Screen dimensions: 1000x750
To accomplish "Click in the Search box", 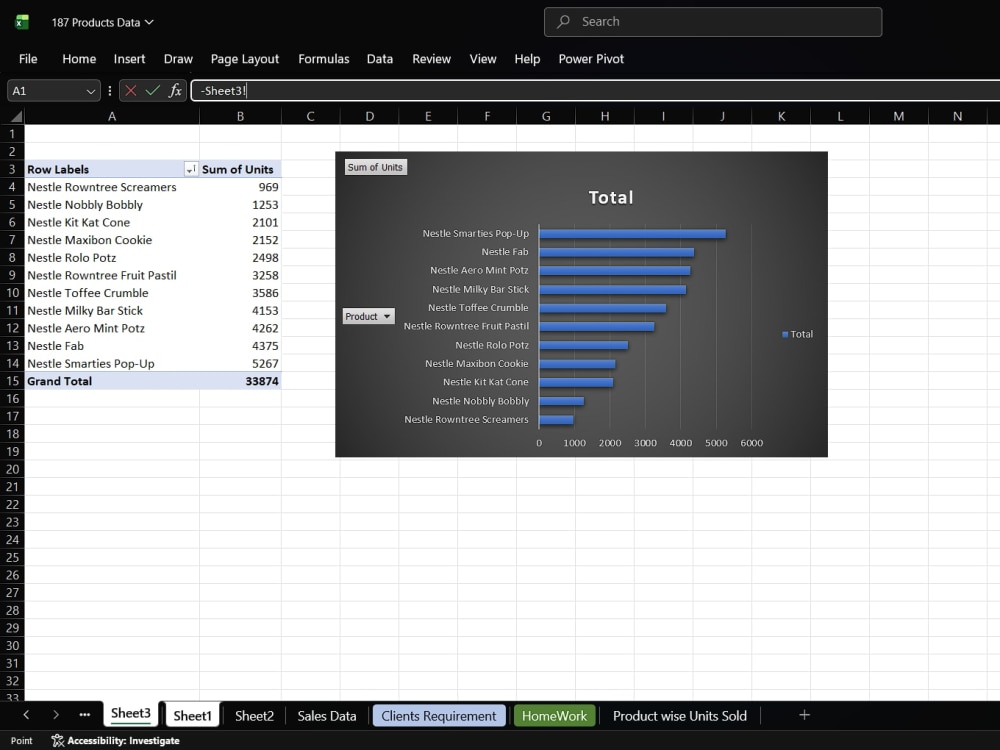I will 712,22.
